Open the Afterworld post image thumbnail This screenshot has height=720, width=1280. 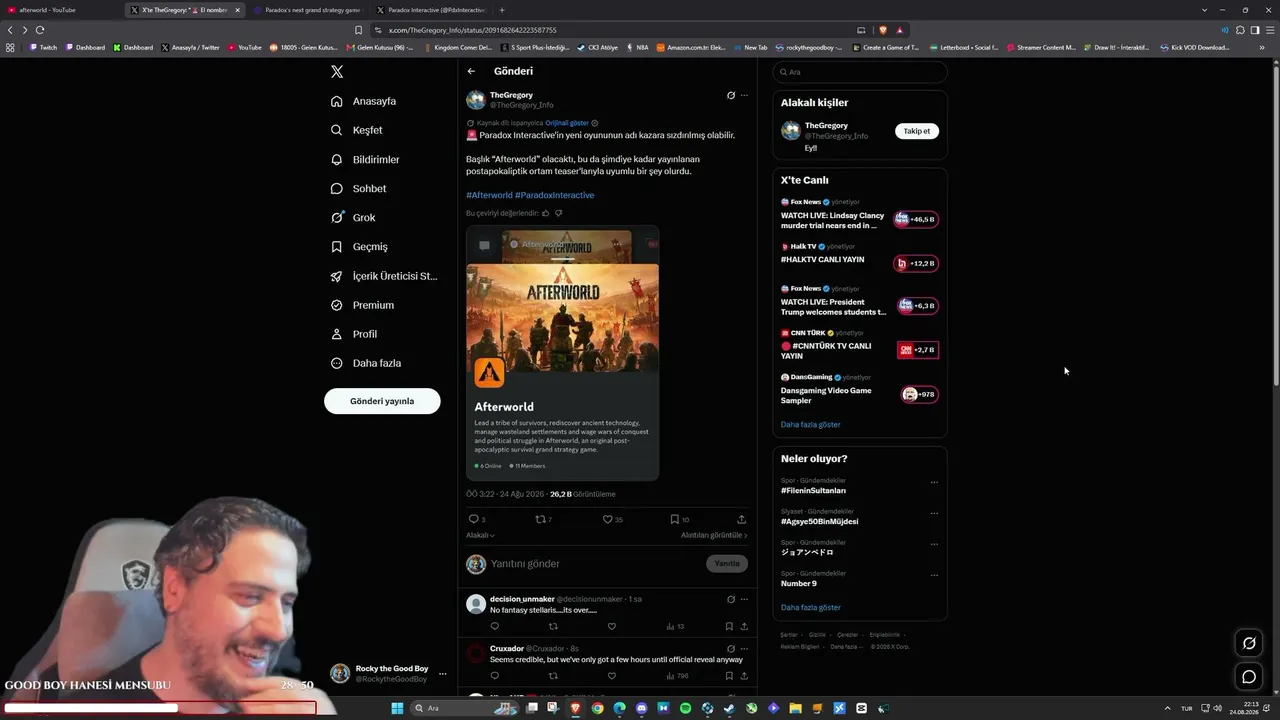[562, 353]
